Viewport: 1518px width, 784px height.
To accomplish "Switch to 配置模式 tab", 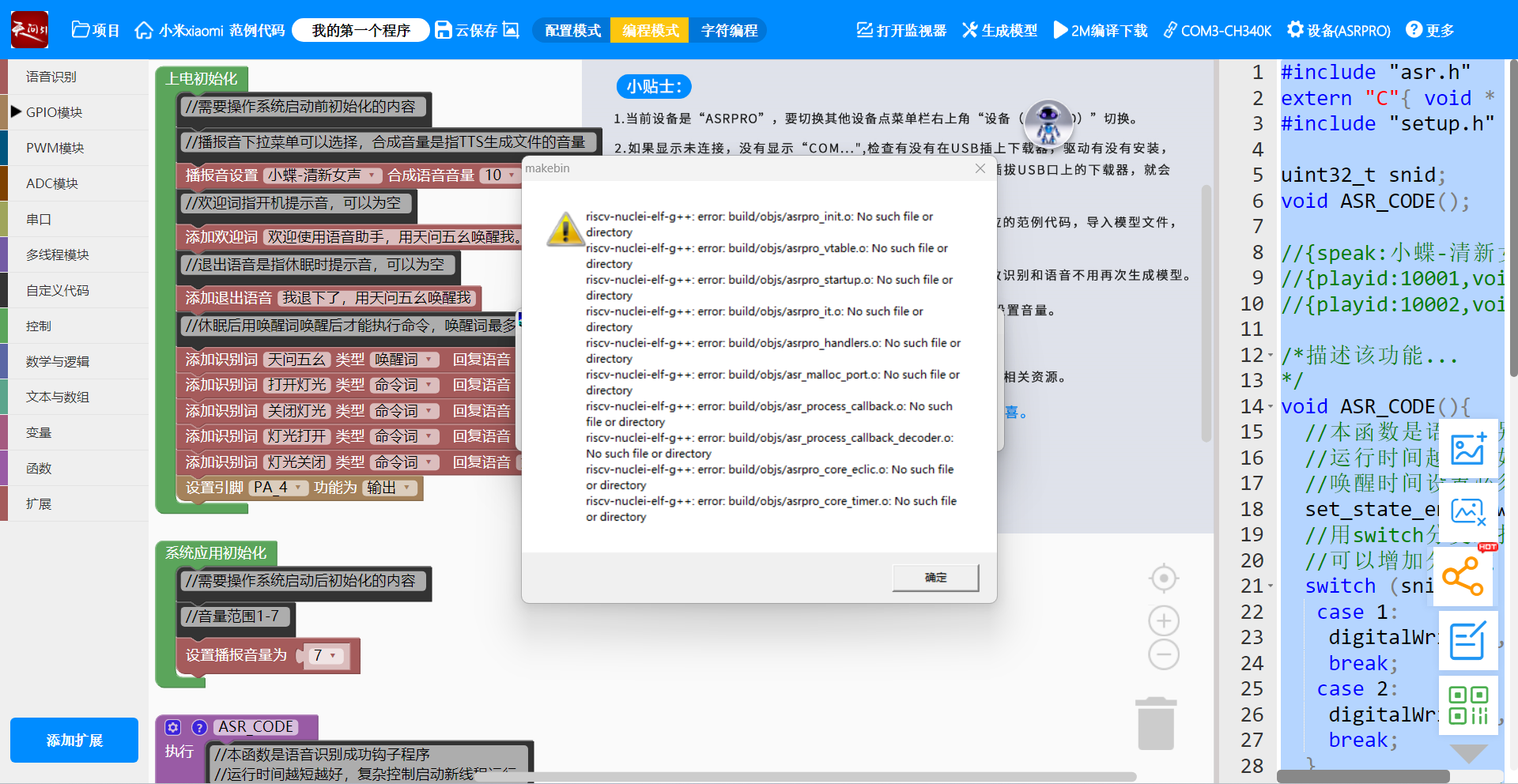I will pyautogui.click(x=572, y=30).
